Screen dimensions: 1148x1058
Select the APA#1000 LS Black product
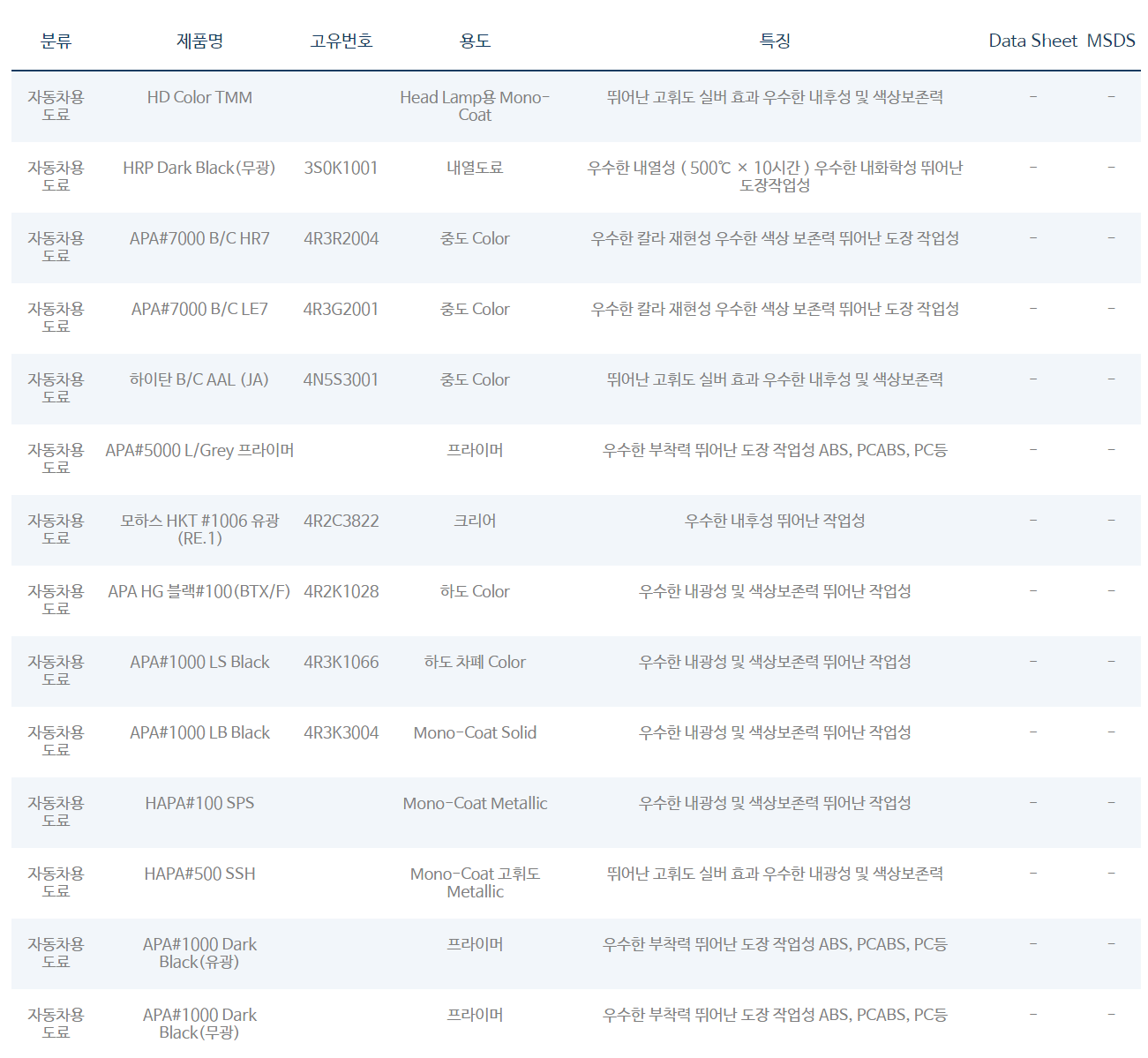click(199, 662)
